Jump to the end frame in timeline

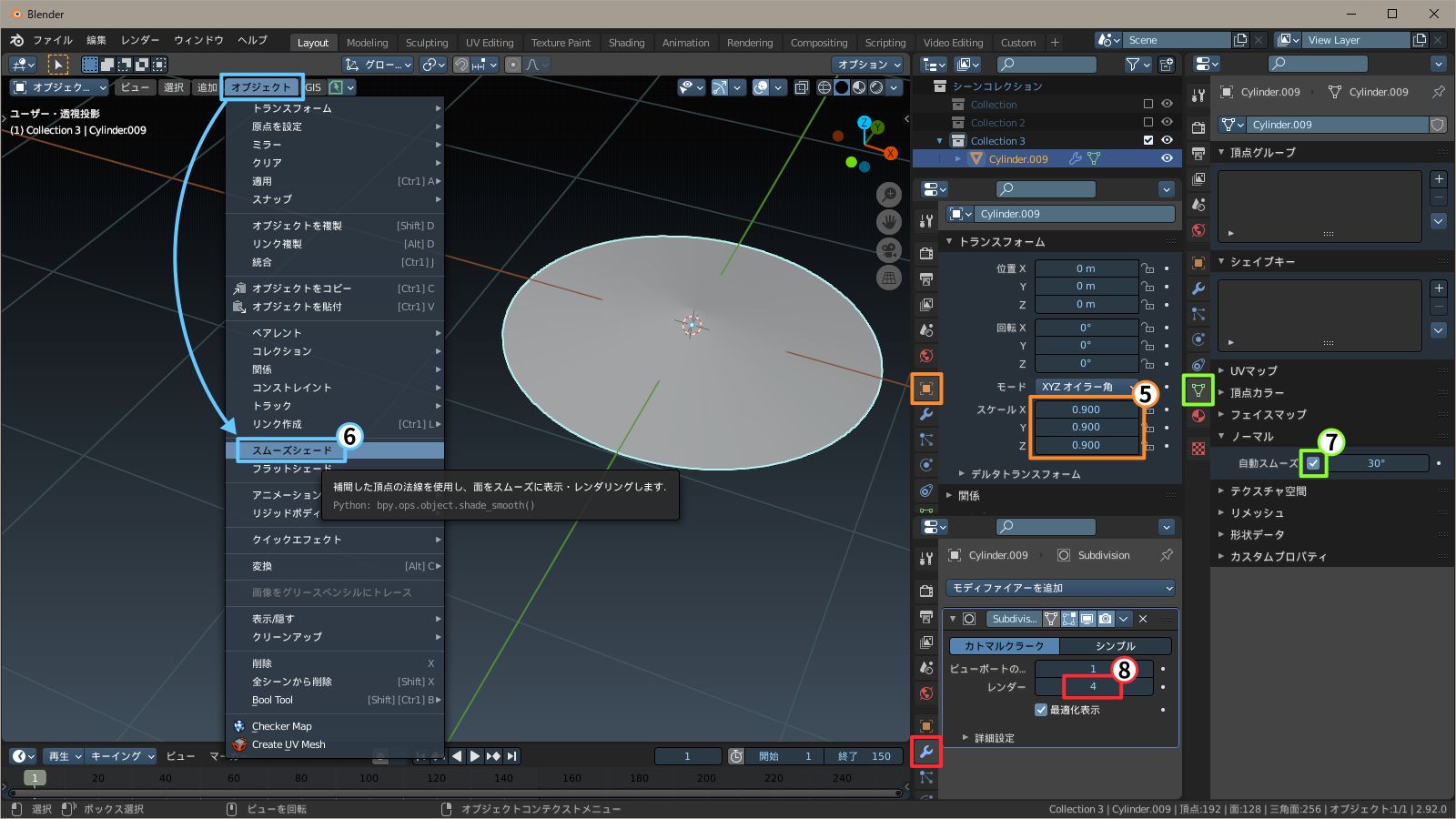512,756
